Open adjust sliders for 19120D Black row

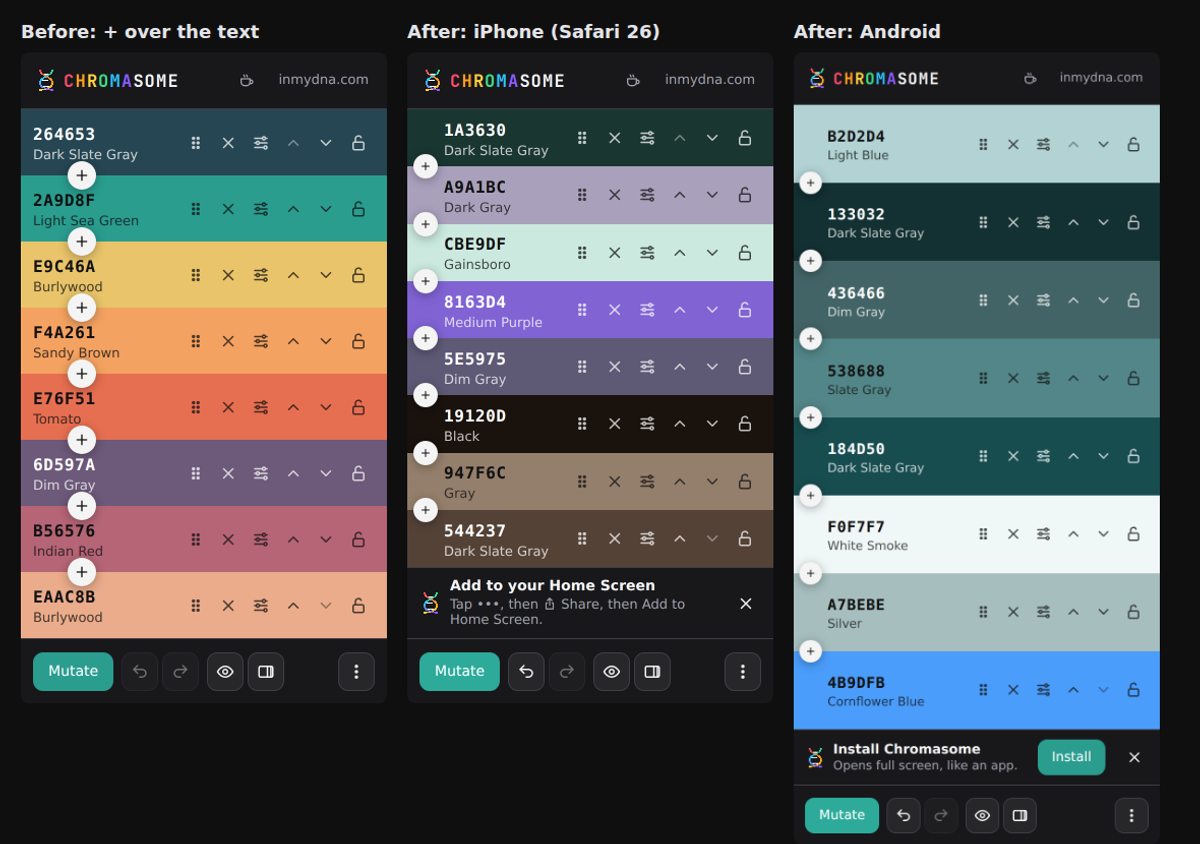[648, 424]
